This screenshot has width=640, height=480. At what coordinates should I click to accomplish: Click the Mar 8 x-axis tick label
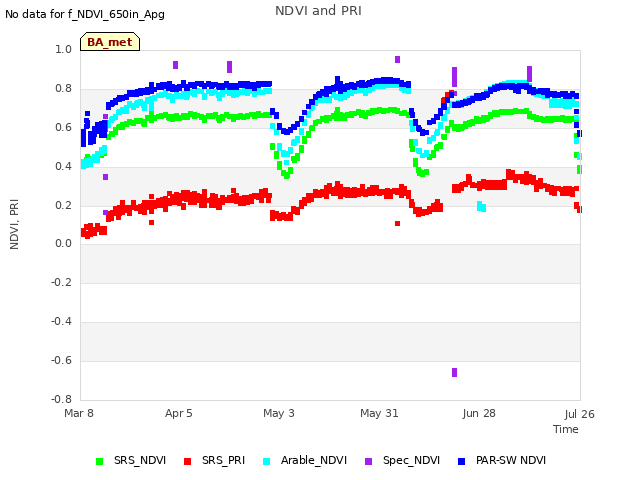[x=79, y=413]
